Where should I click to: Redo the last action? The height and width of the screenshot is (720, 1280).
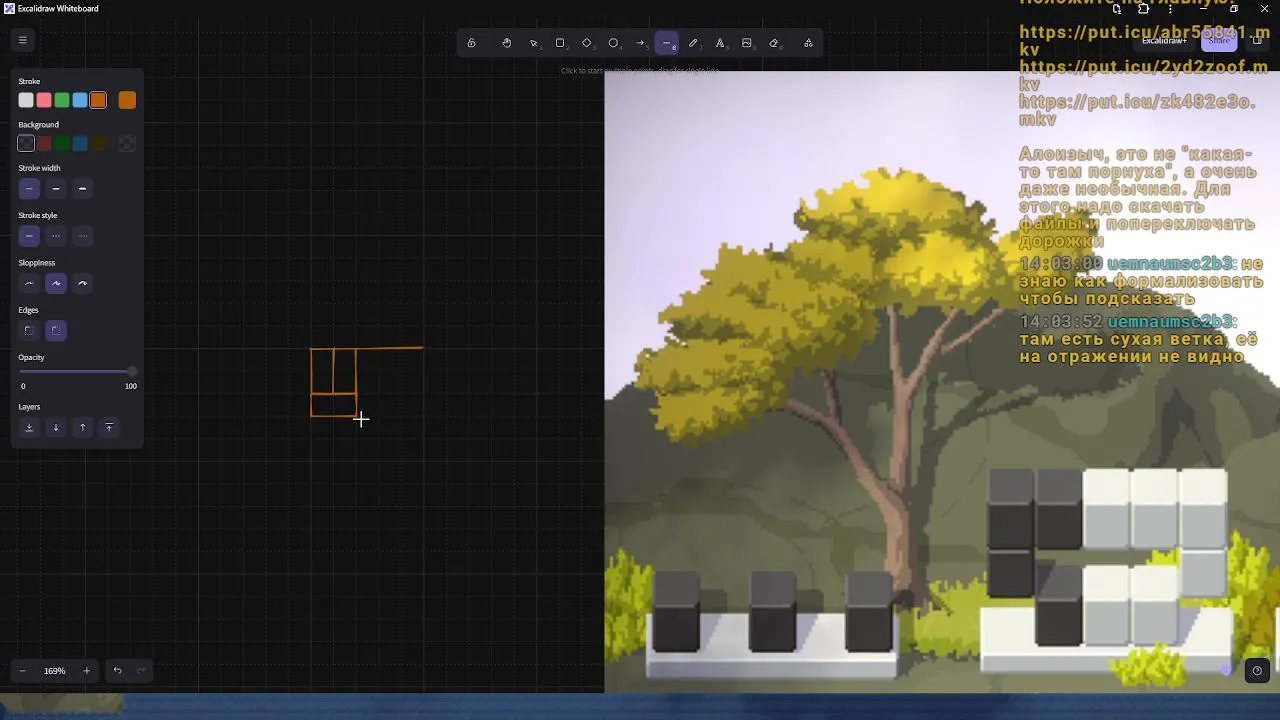pyautogui.click(x=141, y=671)
